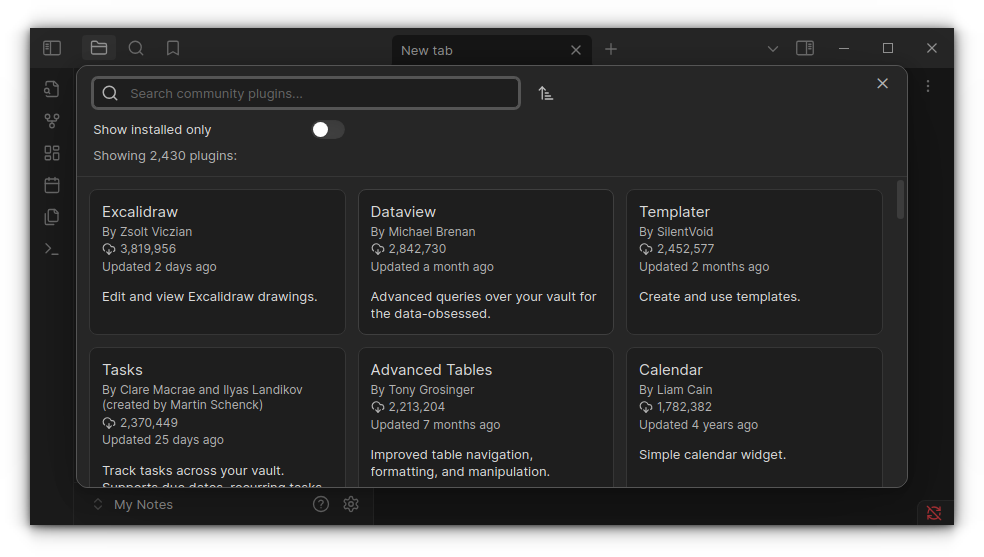
Task: Open bookmarks panel icon
Action: click(173, 48)
